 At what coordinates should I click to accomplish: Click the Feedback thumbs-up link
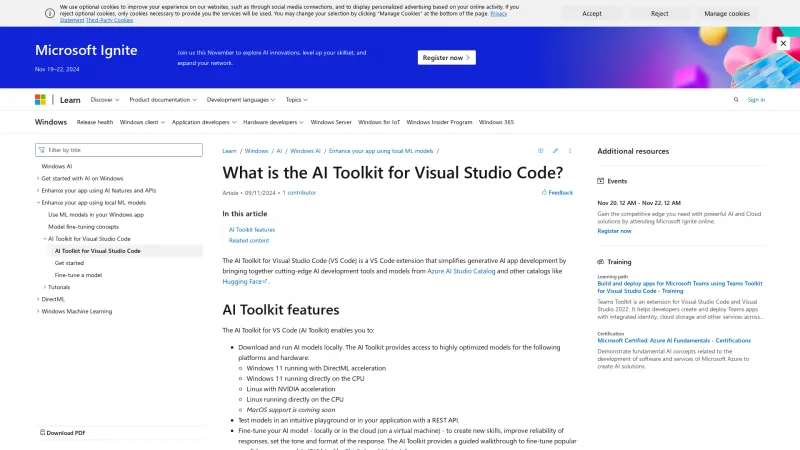pos(557,192)
